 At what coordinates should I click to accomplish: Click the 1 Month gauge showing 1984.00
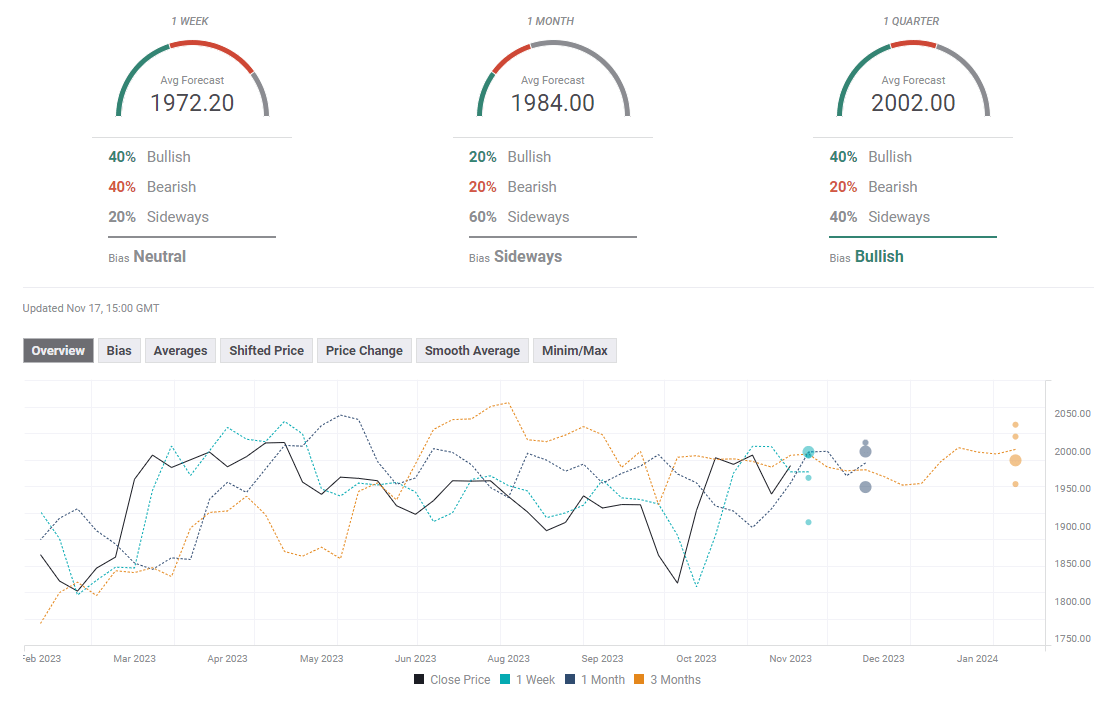552,82
